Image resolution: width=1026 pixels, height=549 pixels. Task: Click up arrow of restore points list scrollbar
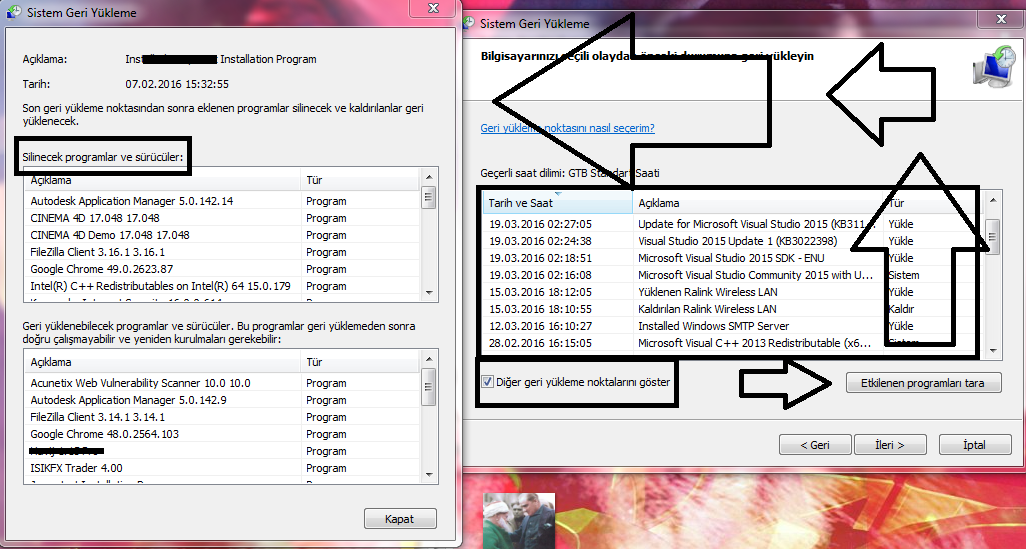[993, 200]
